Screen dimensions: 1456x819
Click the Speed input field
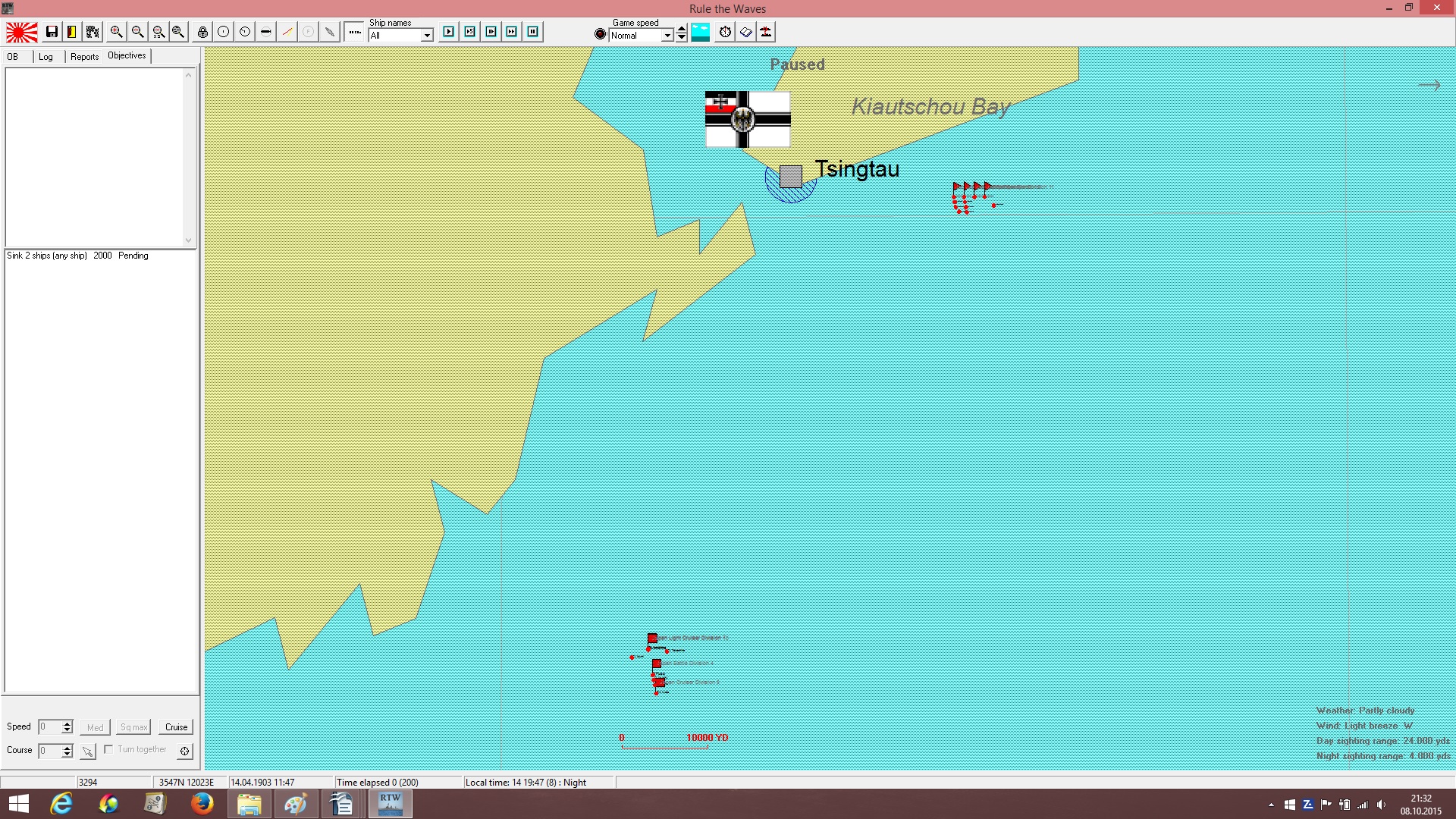coord(50,727)
